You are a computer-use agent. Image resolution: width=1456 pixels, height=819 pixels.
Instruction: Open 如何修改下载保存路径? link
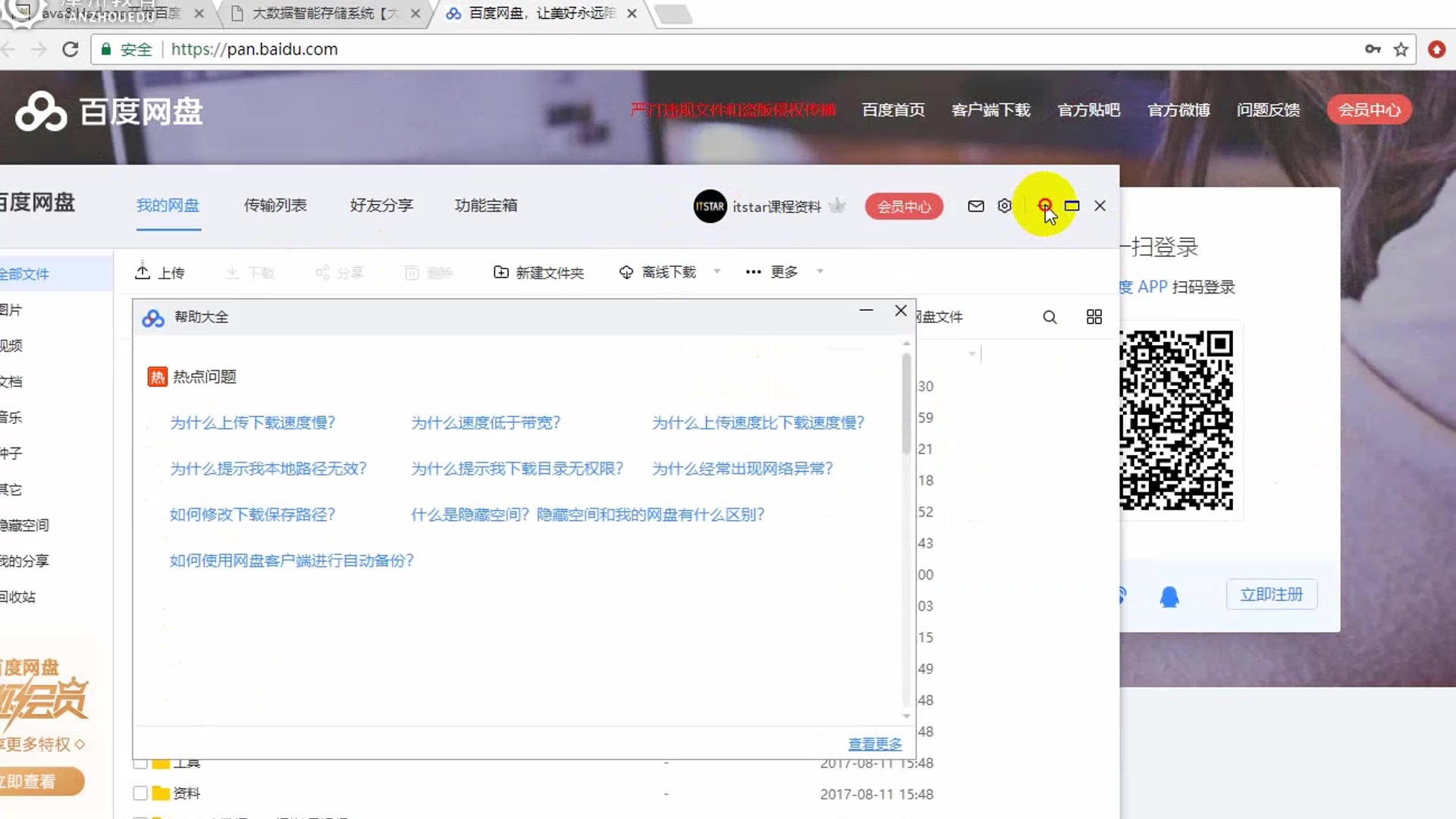(x=253, y=515)
